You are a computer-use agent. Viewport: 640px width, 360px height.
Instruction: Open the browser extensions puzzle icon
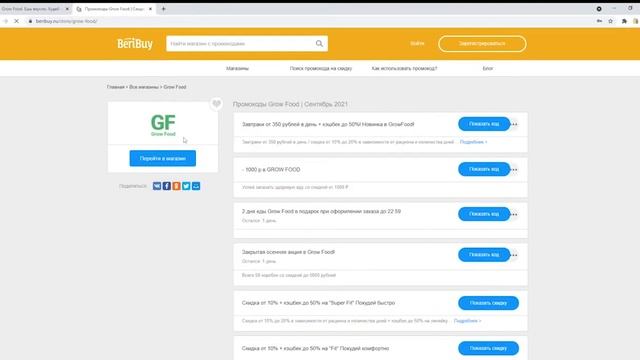click(624, 21)
